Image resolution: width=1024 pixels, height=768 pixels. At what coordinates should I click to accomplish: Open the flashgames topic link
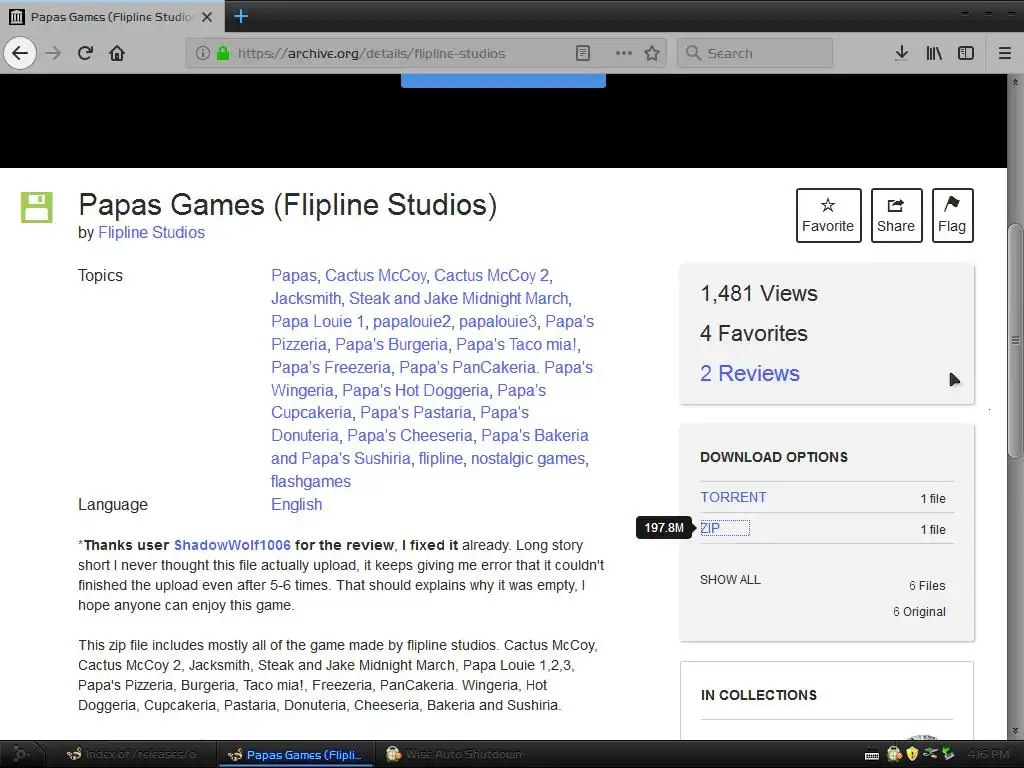click(311, 481)
